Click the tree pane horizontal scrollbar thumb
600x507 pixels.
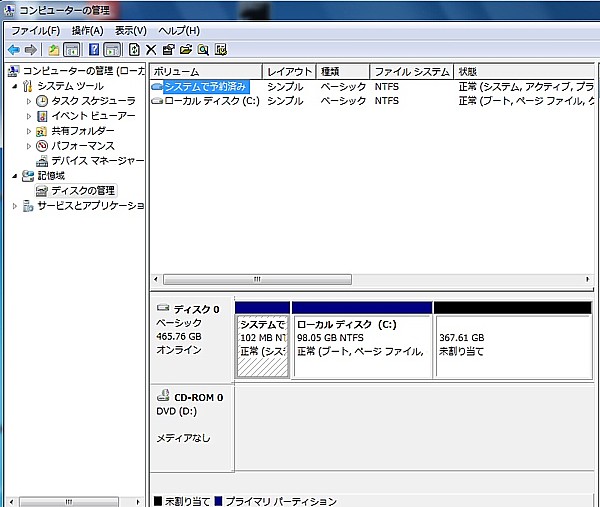pyautogui.click(x=69, y=501)
